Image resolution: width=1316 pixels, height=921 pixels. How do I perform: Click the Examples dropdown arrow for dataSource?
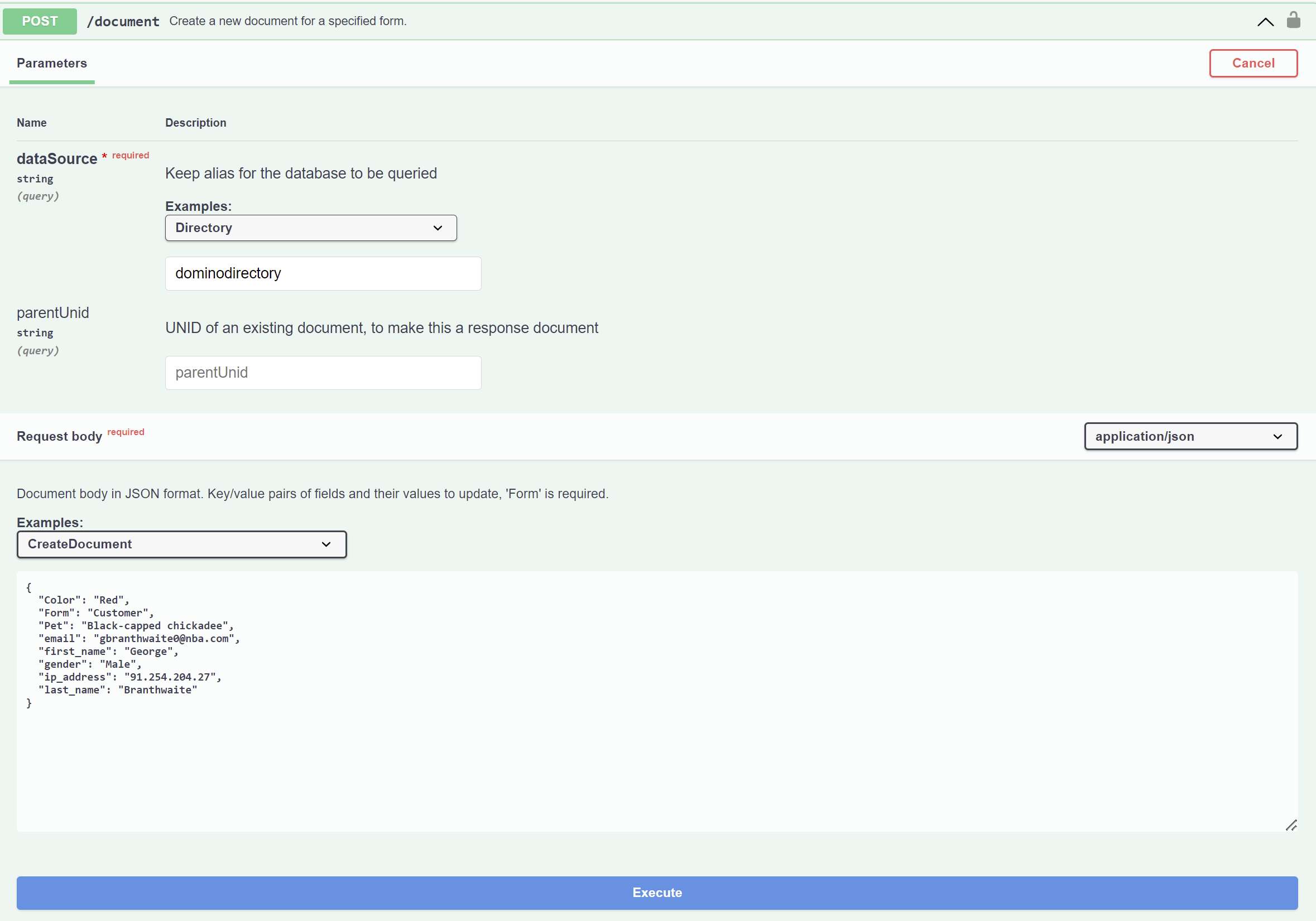point(437,227)
